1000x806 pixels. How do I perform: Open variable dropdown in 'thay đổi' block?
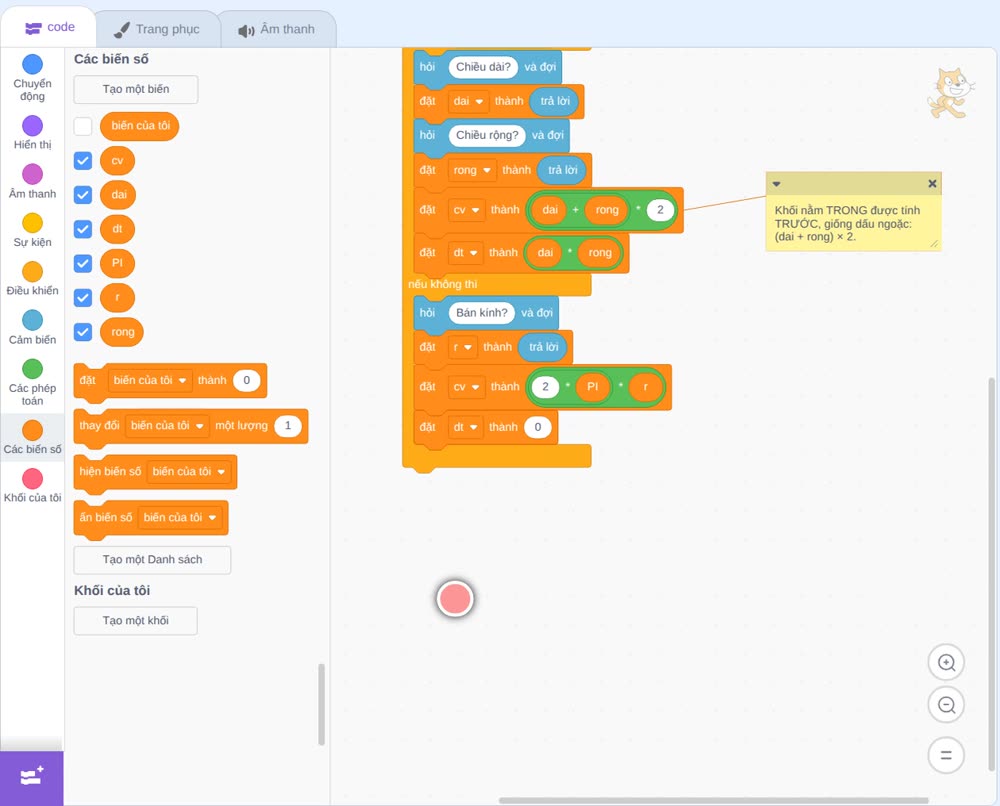167,425
